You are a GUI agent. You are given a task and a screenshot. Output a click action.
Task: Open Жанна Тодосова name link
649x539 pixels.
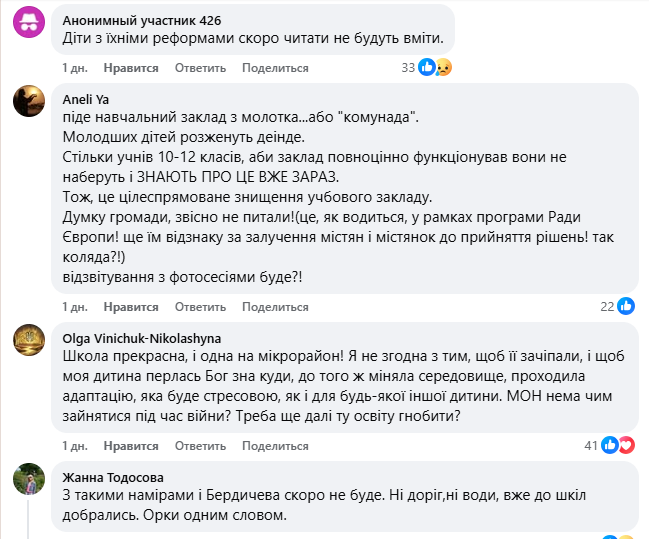pyautogui.click(x=113, y=477)
